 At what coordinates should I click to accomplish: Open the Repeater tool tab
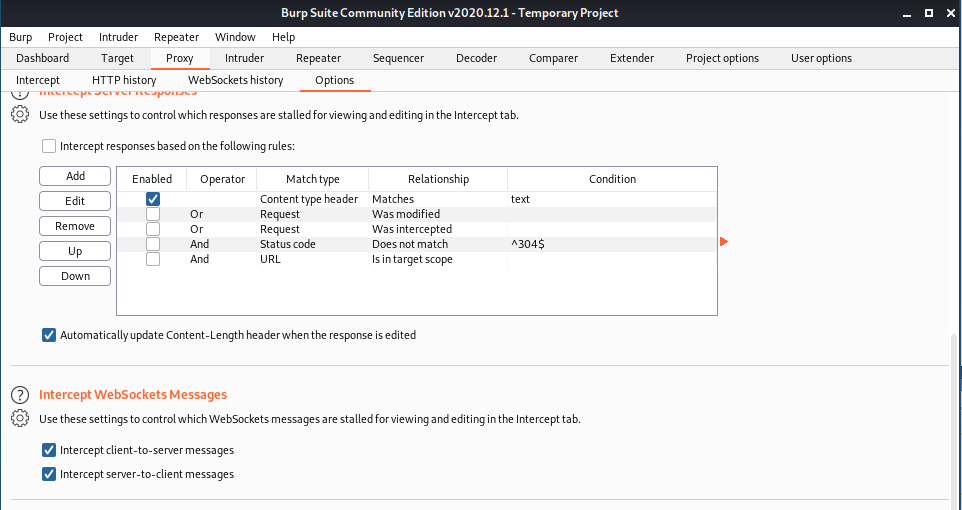318,58
